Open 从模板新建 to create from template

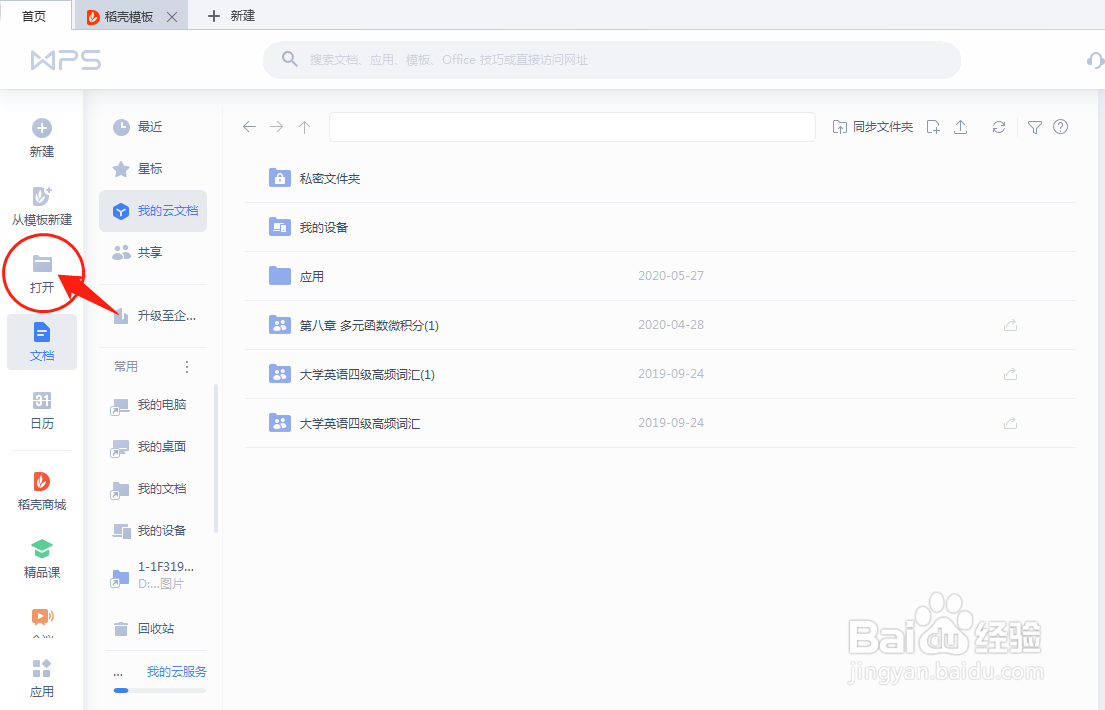click(42, 206)
